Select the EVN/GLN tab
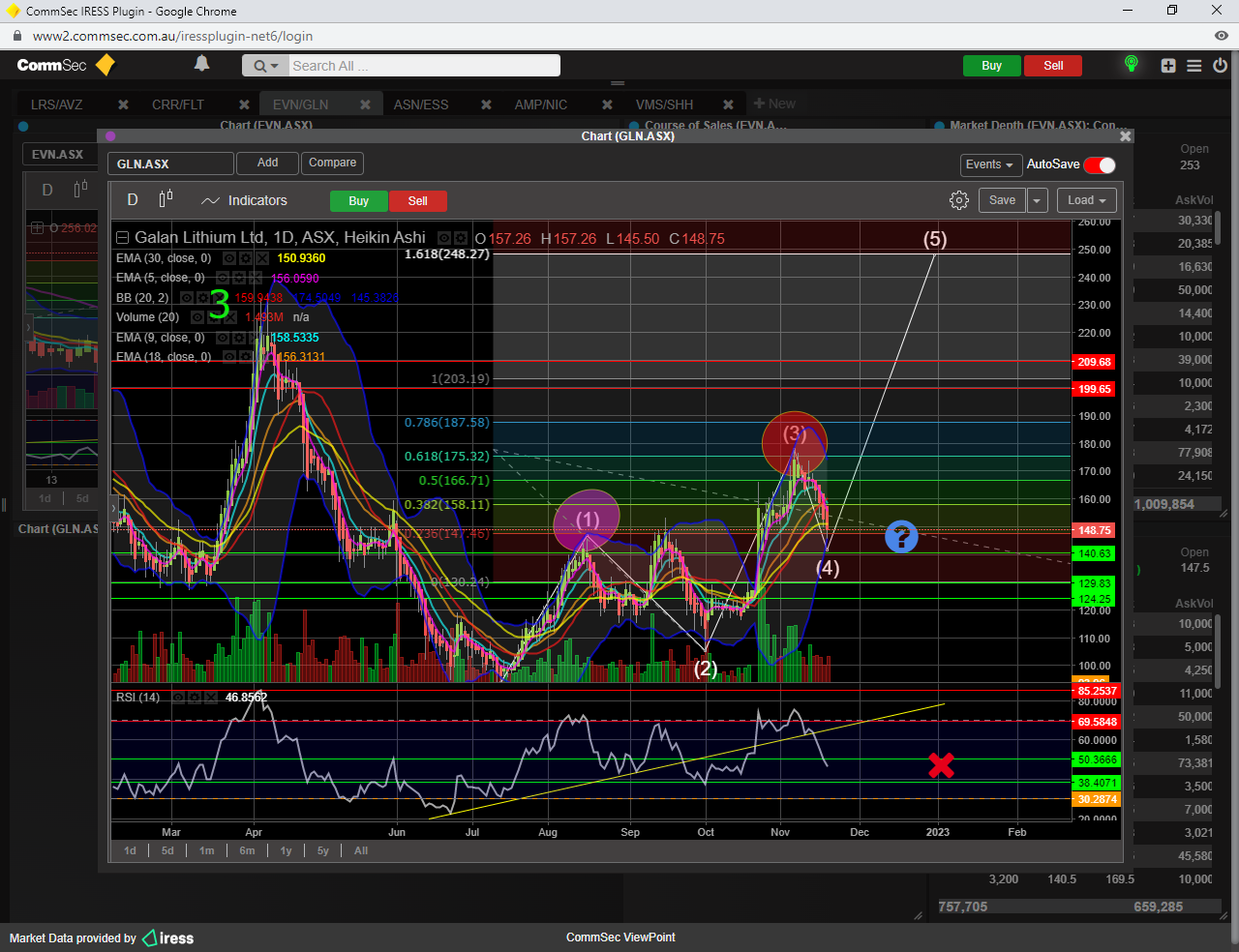Viewport: 1239px width, 952px height. click(x=300, y=104)
